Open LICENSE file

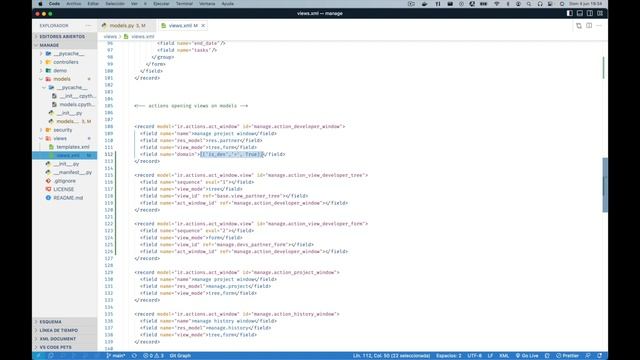click(64, 189)
